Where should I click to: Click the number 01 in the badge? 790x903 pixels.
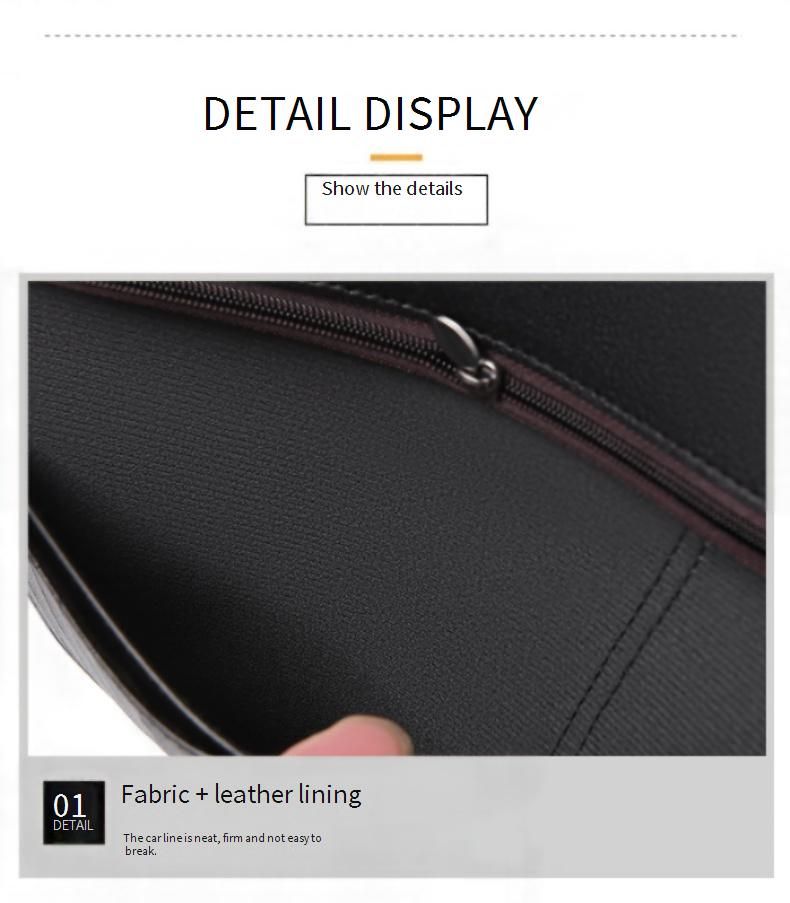click(70, 805)
